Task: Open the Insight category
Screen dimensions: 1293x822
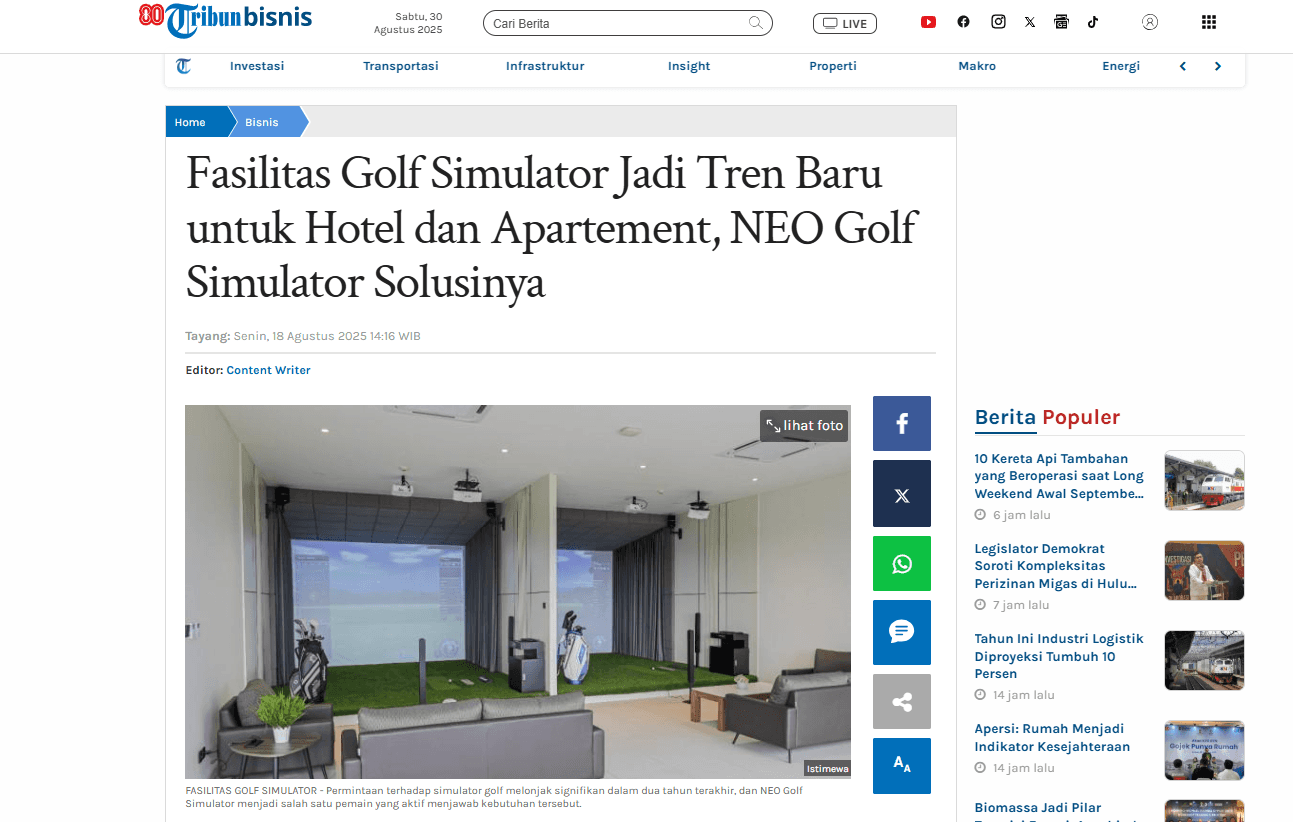Action: pos(689,66)
